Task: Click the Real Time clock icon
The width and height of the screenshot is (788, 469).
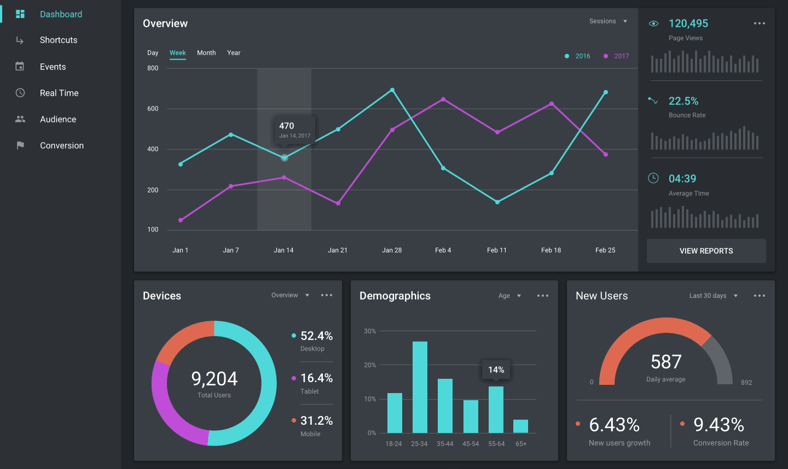Action: [20, 92]
